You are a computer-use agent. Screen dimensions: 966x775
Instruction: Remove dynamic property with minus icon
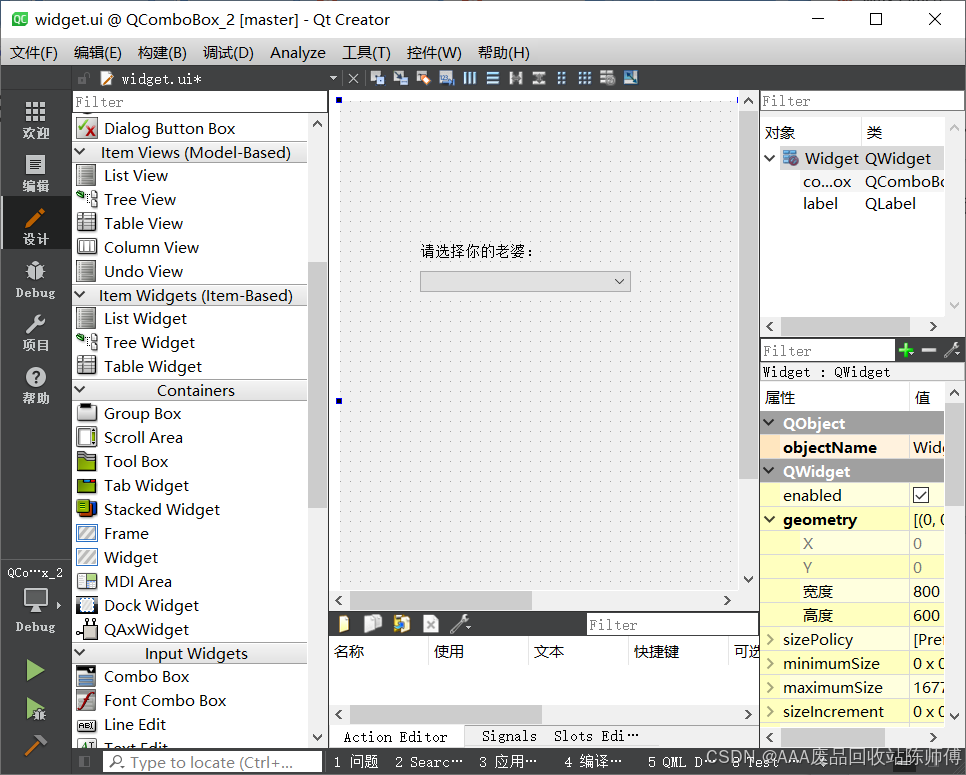coord(929,351)
